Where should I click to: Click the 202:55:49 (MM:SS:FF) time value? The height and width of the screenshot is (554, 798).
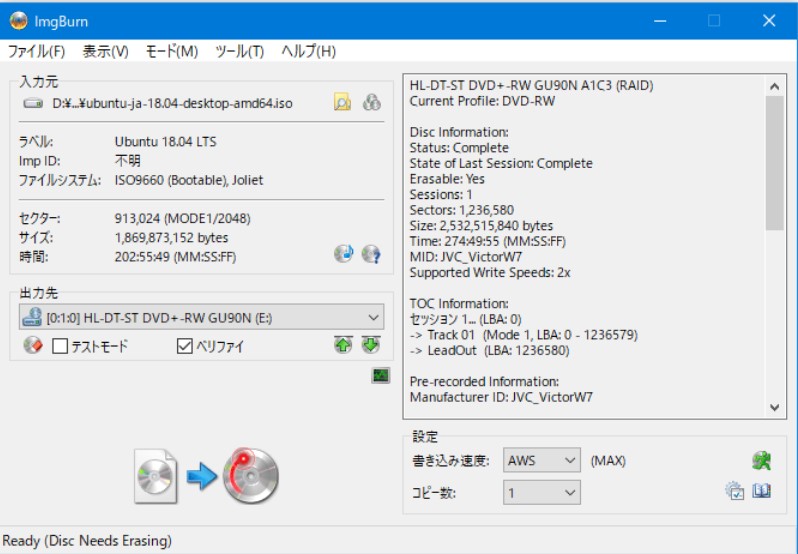175,257
